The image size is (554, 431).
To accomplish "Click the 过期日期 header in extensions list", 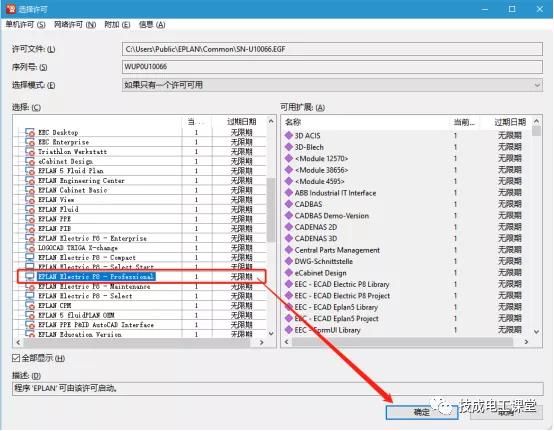I will click(510, 122).
